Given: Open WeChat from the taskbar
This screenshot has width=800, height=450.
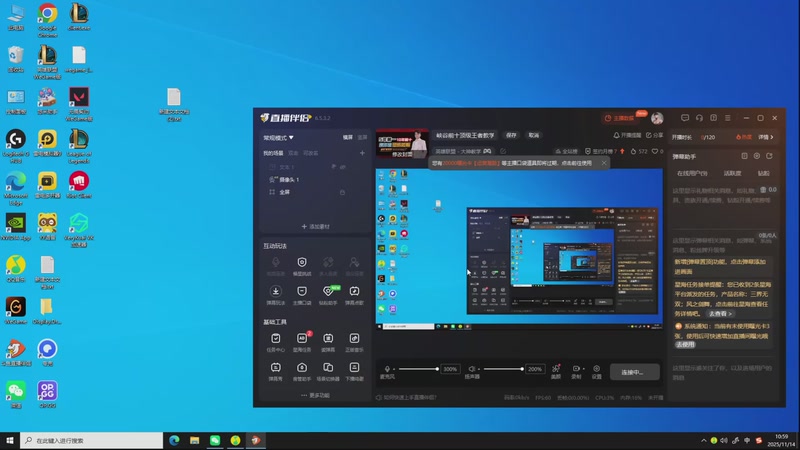Looking at the screenshot, I should 215,440.
